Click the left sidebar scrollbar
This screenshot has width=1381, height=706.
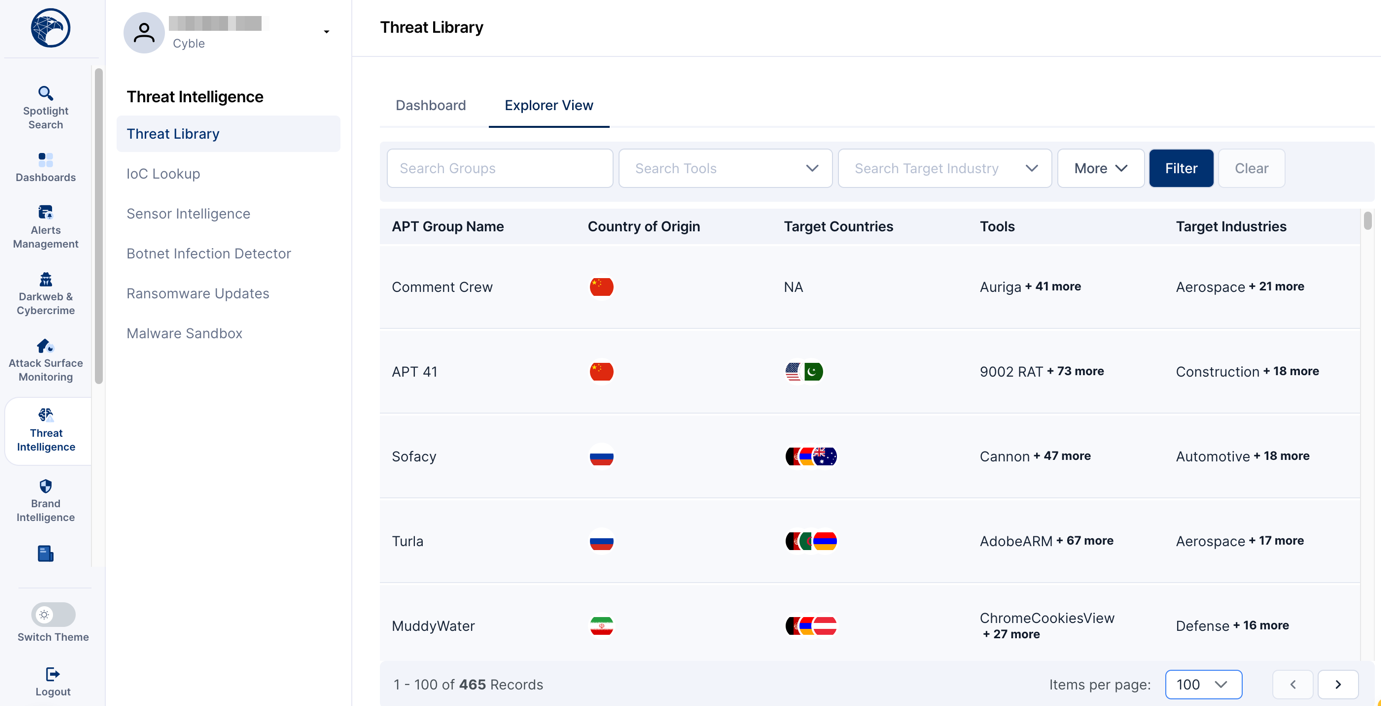pyautogui.click(x=98, y=226)
